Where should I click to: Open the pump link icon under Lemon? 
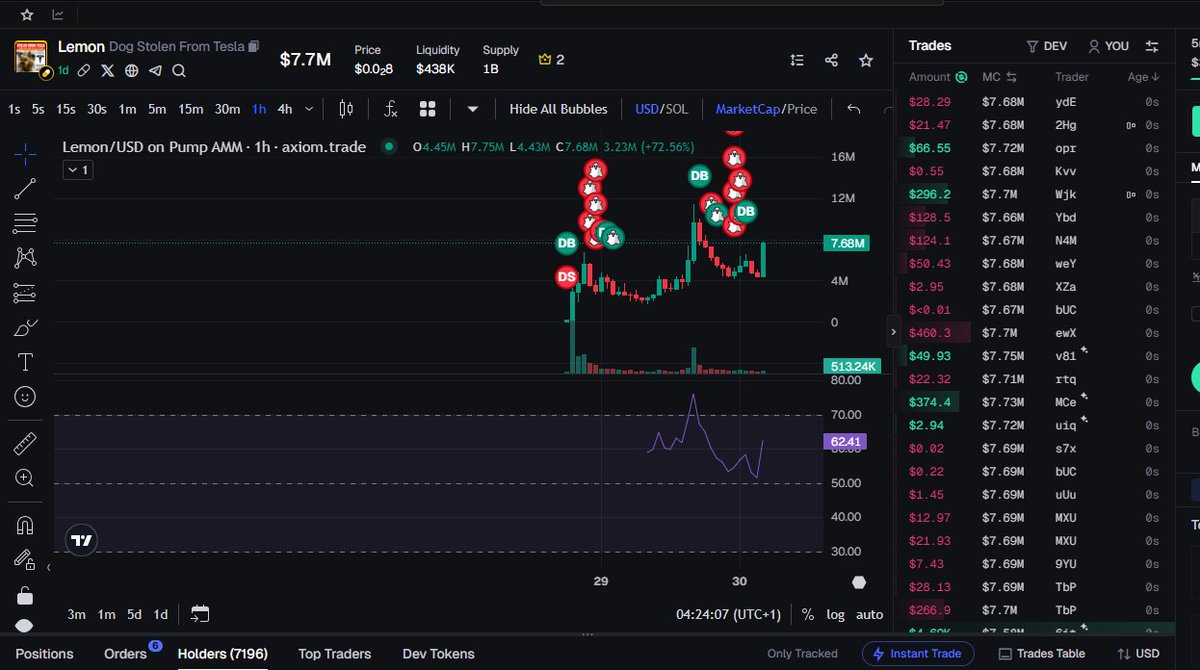[85, 71]
